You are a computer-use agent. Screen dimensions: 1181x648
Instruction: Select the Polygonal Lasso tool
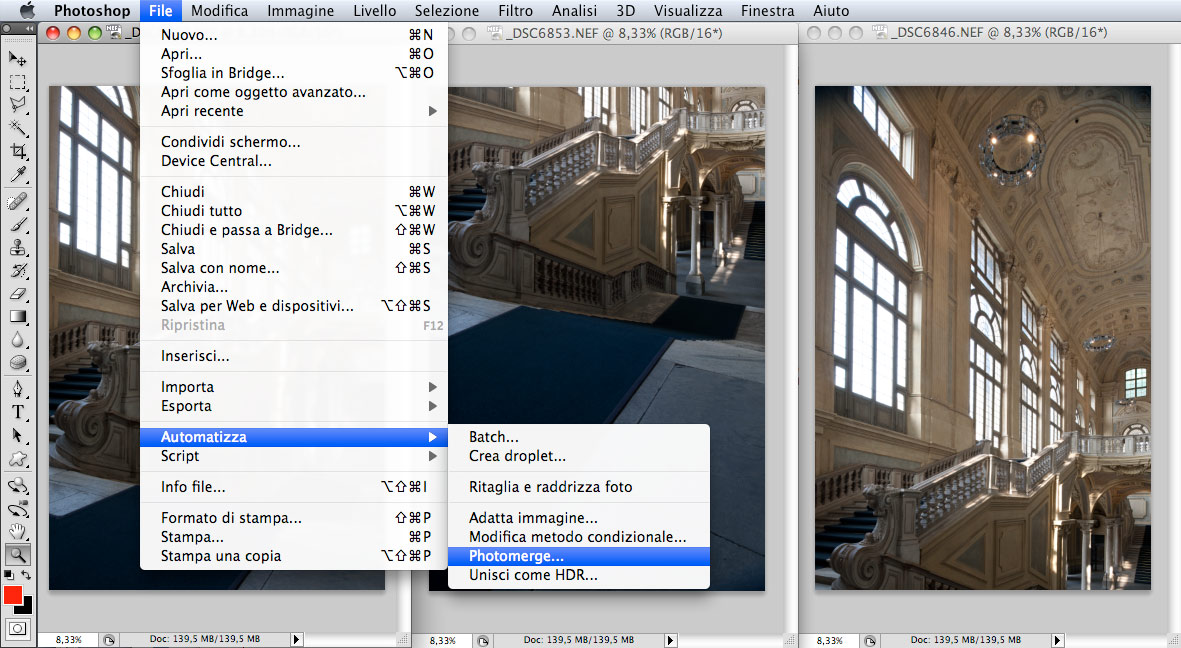pos(17,105)
